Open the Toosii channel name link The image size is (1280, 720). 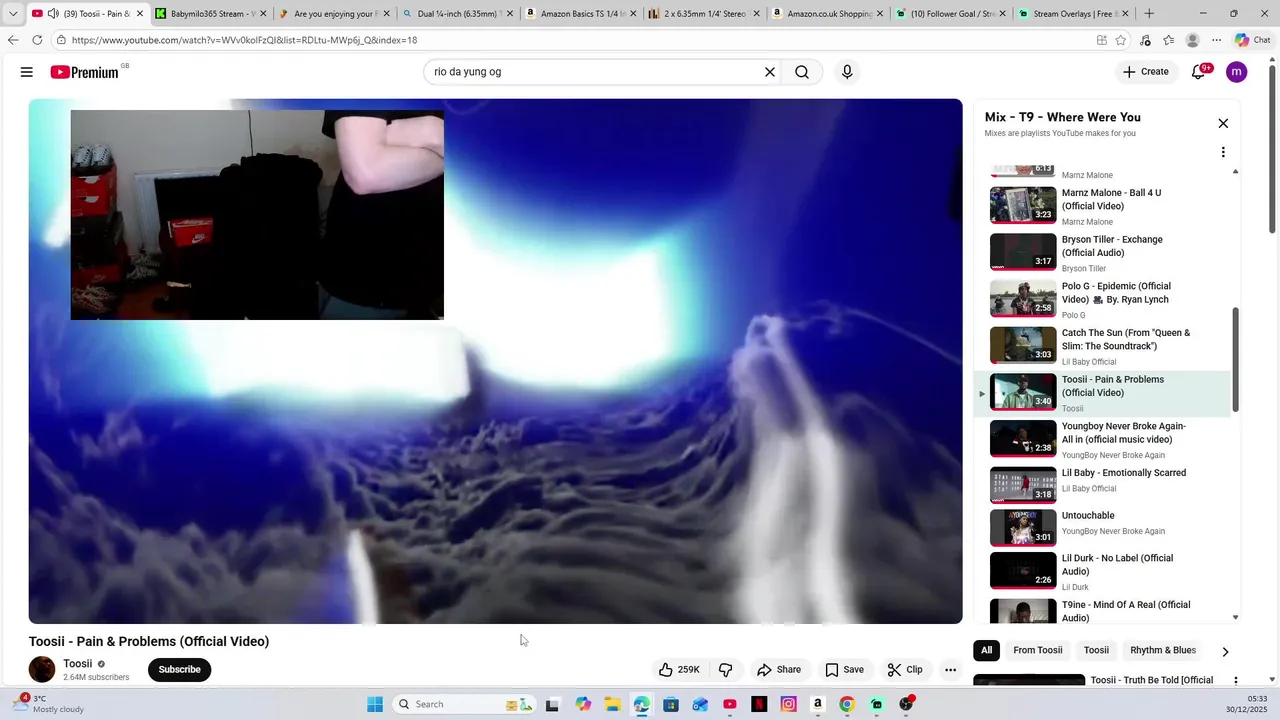tap(78, 664)
